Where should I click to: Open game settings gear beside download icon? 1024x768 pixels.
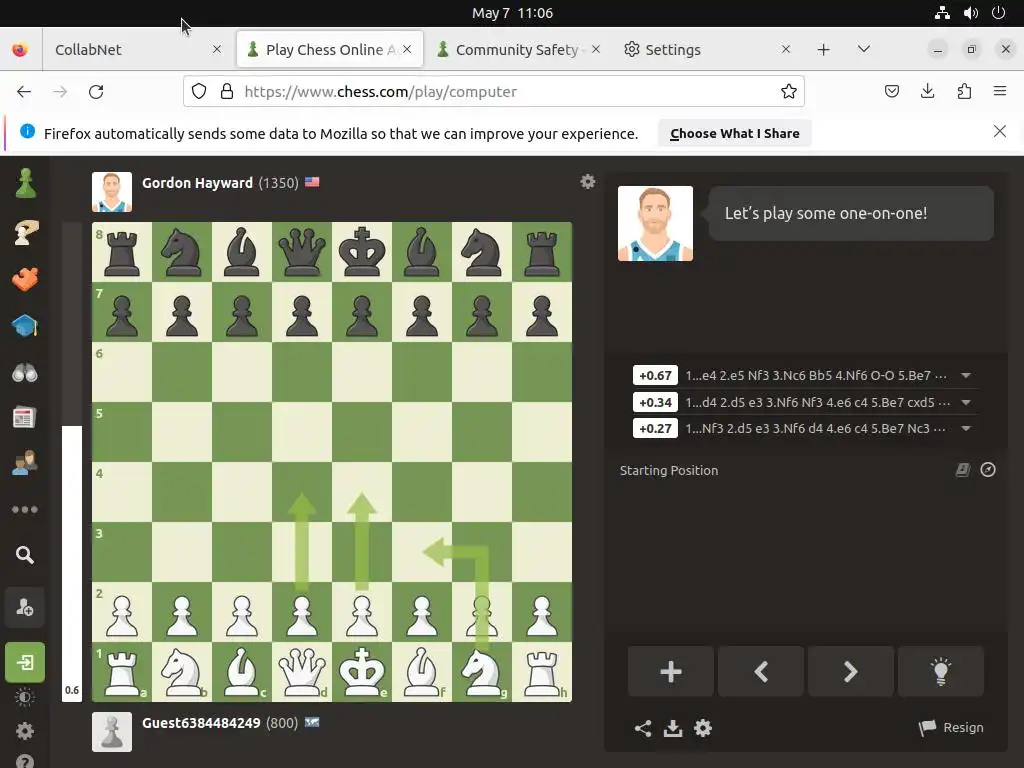point(703,728)
